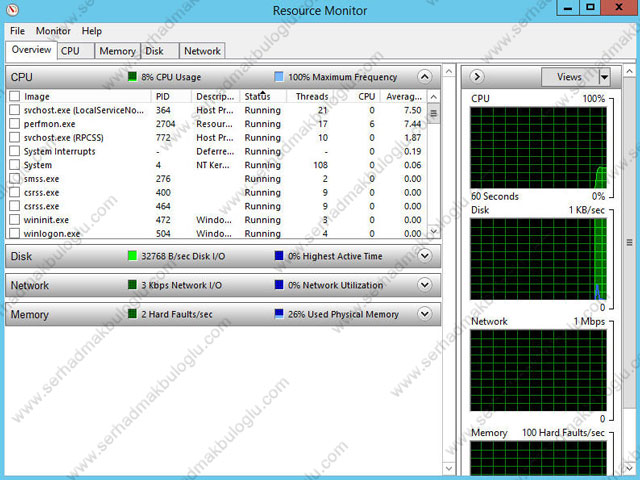Click the Memory section header label
Screen dimensions: 640x480
point(29,314)
